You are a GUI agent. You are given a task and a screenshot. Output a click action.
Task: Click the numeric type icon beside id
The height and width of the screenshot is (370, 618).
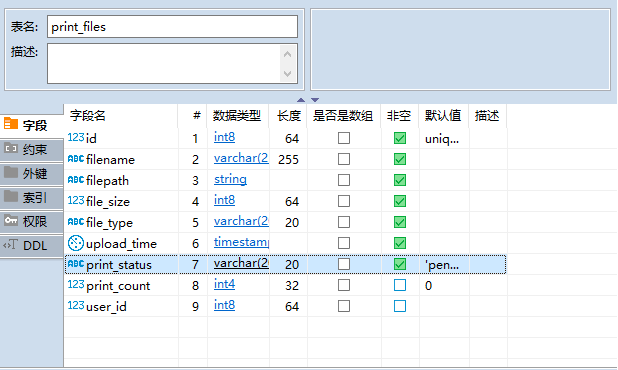point(76,137)
